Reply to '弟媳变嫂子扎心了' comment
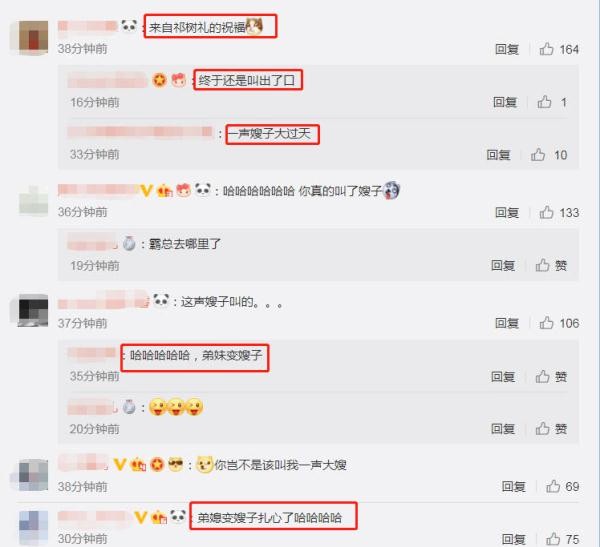This screenshot has width=600, height=547. click(x=514, y=539)
